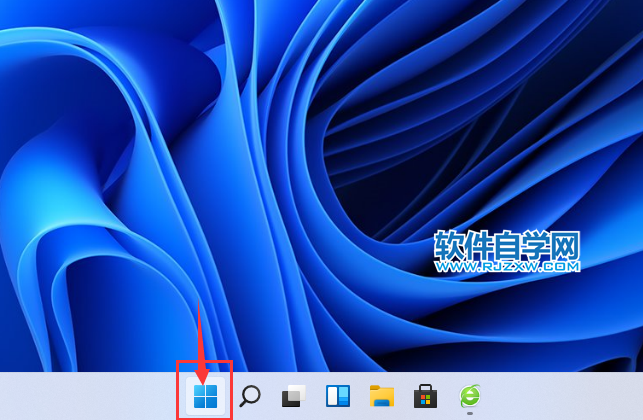This screenshot has height=420, width=643.
Task: Open the Windows Start menu
Action: (x=205, y=396)
